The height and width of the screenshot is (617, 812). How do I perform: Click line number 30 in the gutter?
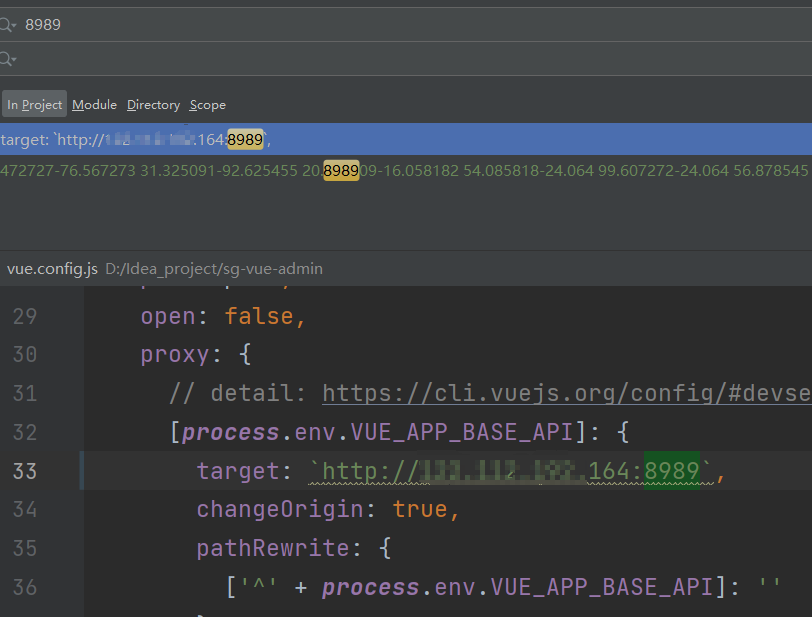(24, 355)
